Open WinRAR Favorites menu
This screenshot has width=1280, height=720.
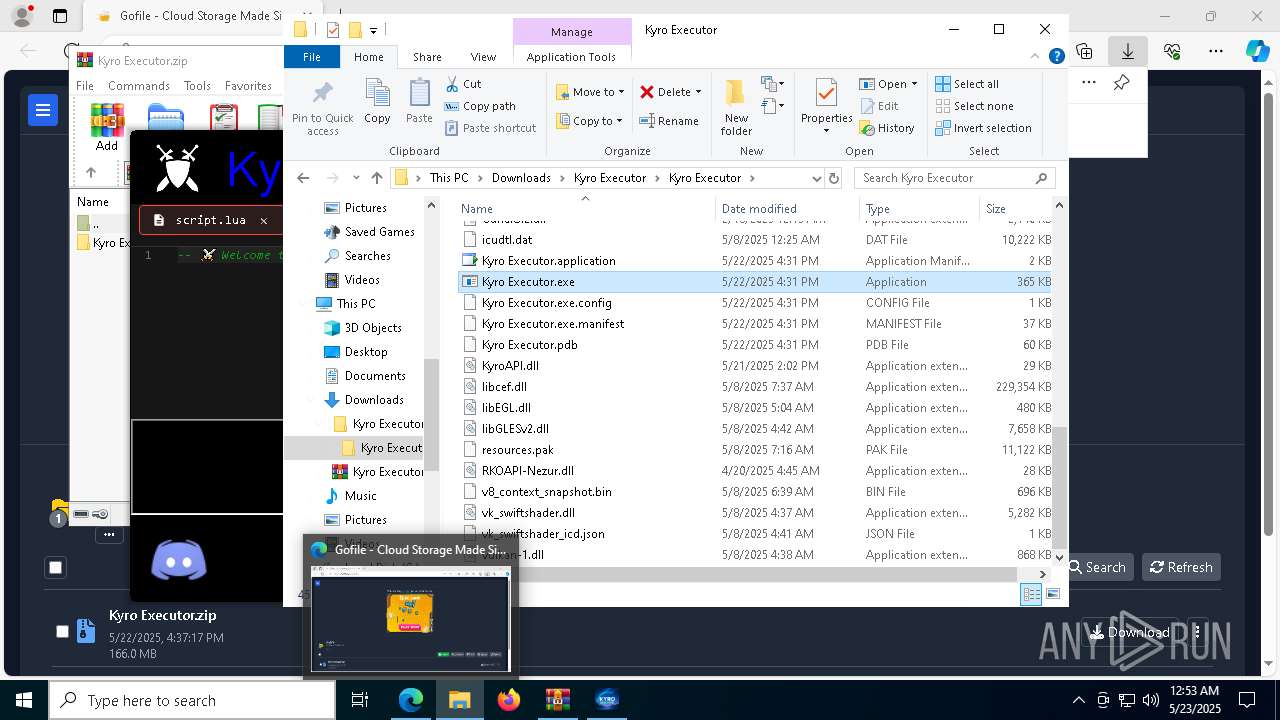click(x=248, y=86)
